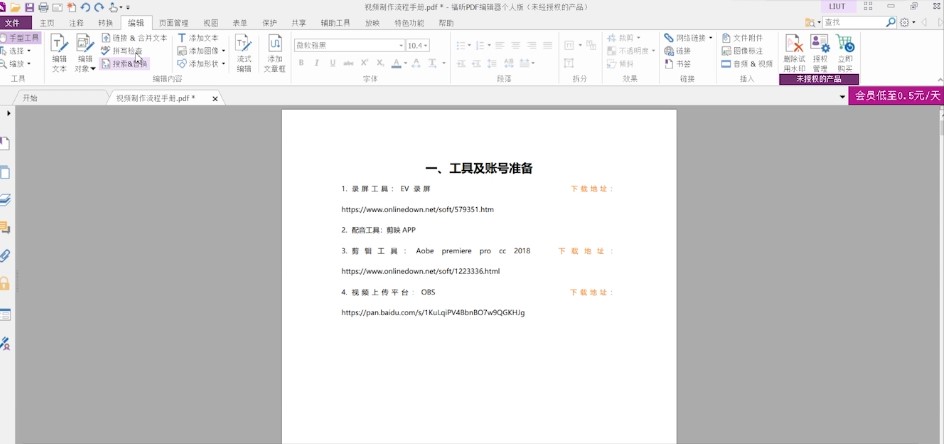Switch to the 保护 protect ribbon tab
The height and width of the screenshot is (444, 944).
click(269, 23)
